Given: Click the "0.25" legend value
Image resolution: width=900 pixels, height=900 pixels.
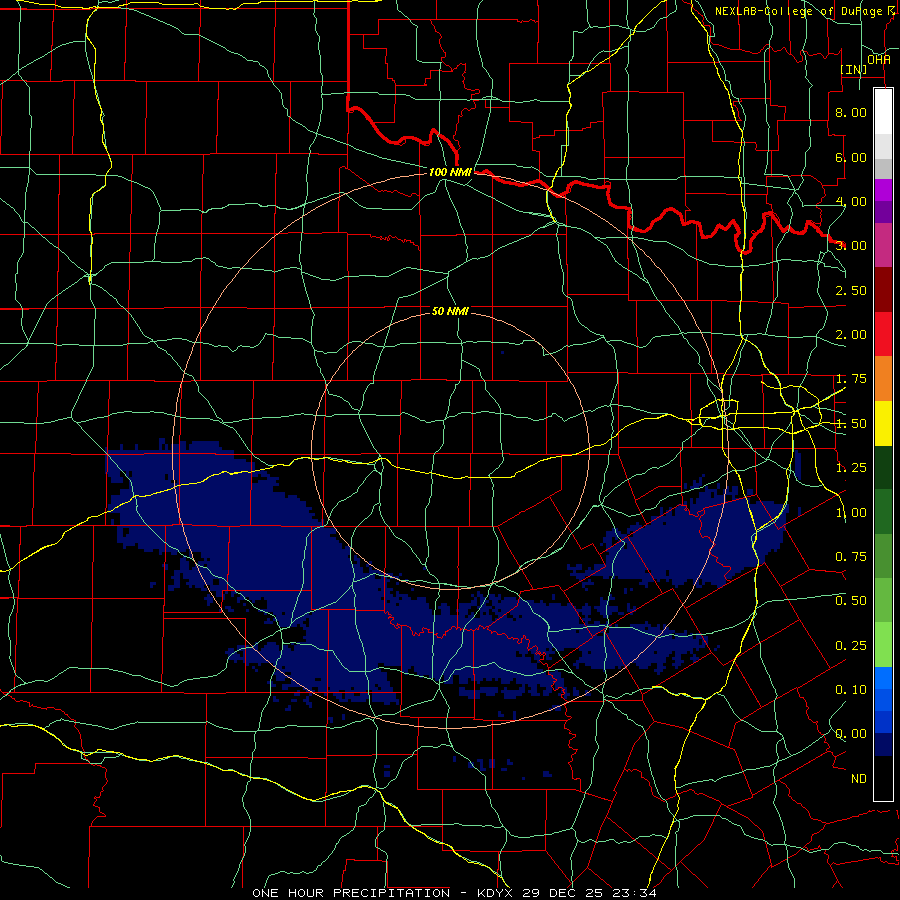Looking at the screenshot, I should click(x=851, y=646).
